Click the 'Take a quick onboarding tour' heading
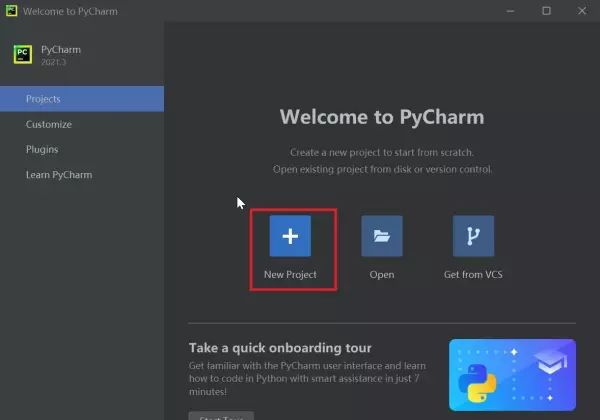Image resolution: width=600 pixels, height=420 pixels. point(280,348)
